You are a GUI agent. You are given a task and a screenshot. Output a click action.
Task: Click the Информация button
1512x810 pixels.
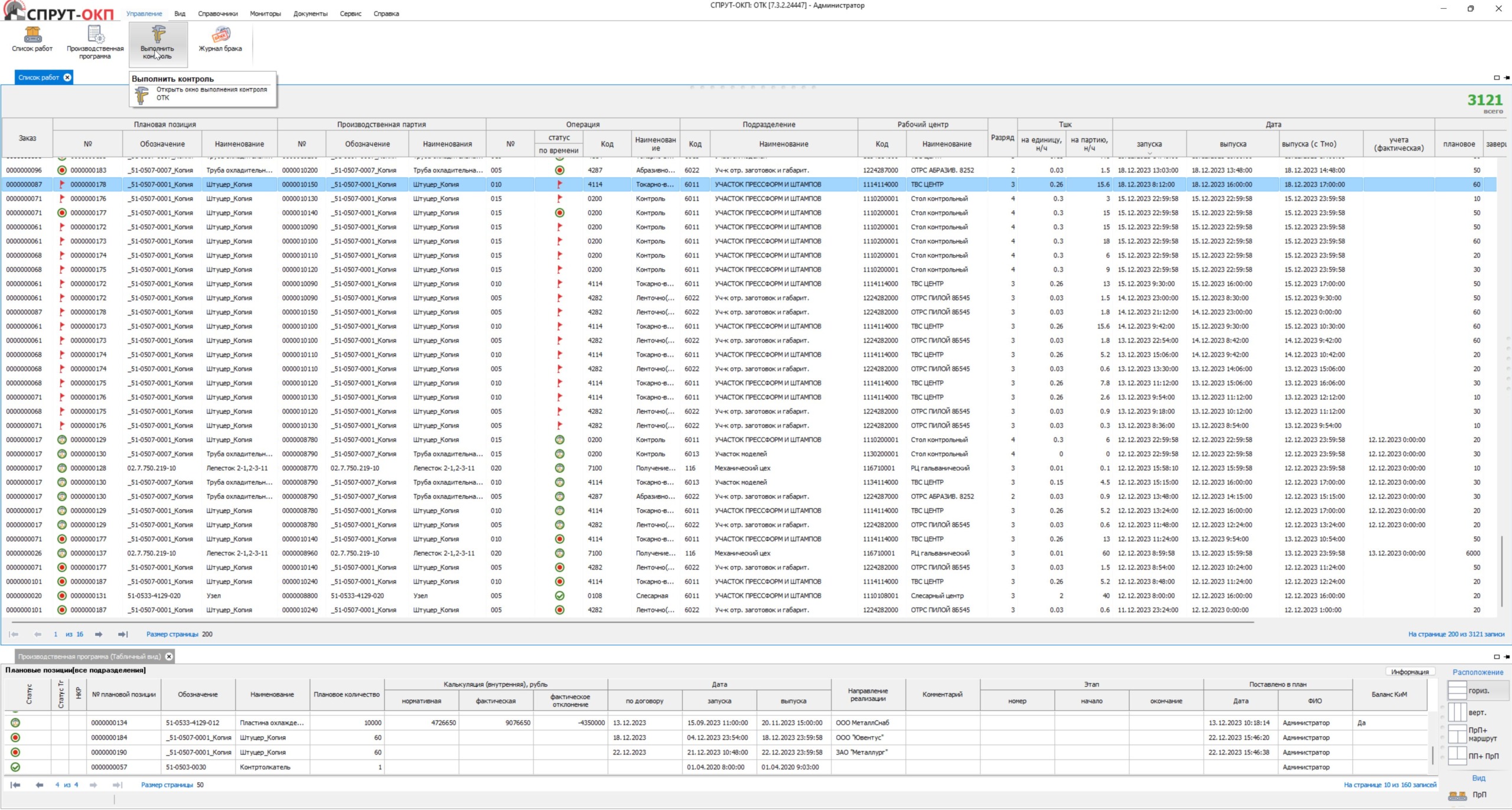(1409, 672)
